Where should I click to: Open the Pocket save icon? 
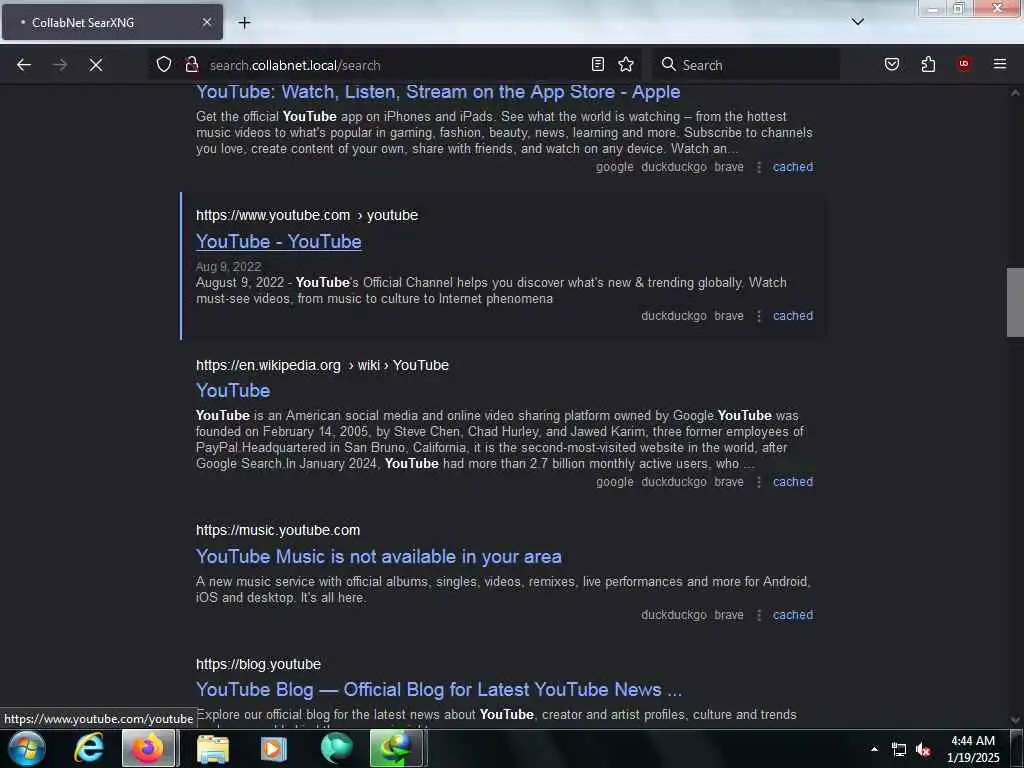(x=892, y=64)
